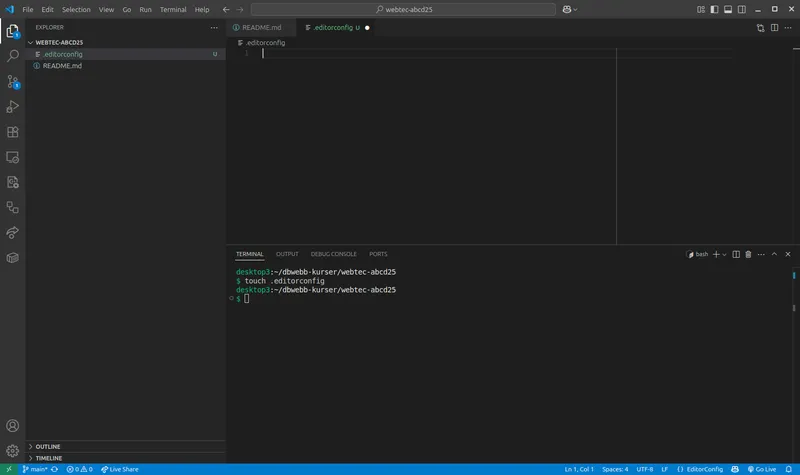This screenshot has height=475, width=800.
Task: Select README.md in the Explorer tree
Action: [x=126, y=66]
